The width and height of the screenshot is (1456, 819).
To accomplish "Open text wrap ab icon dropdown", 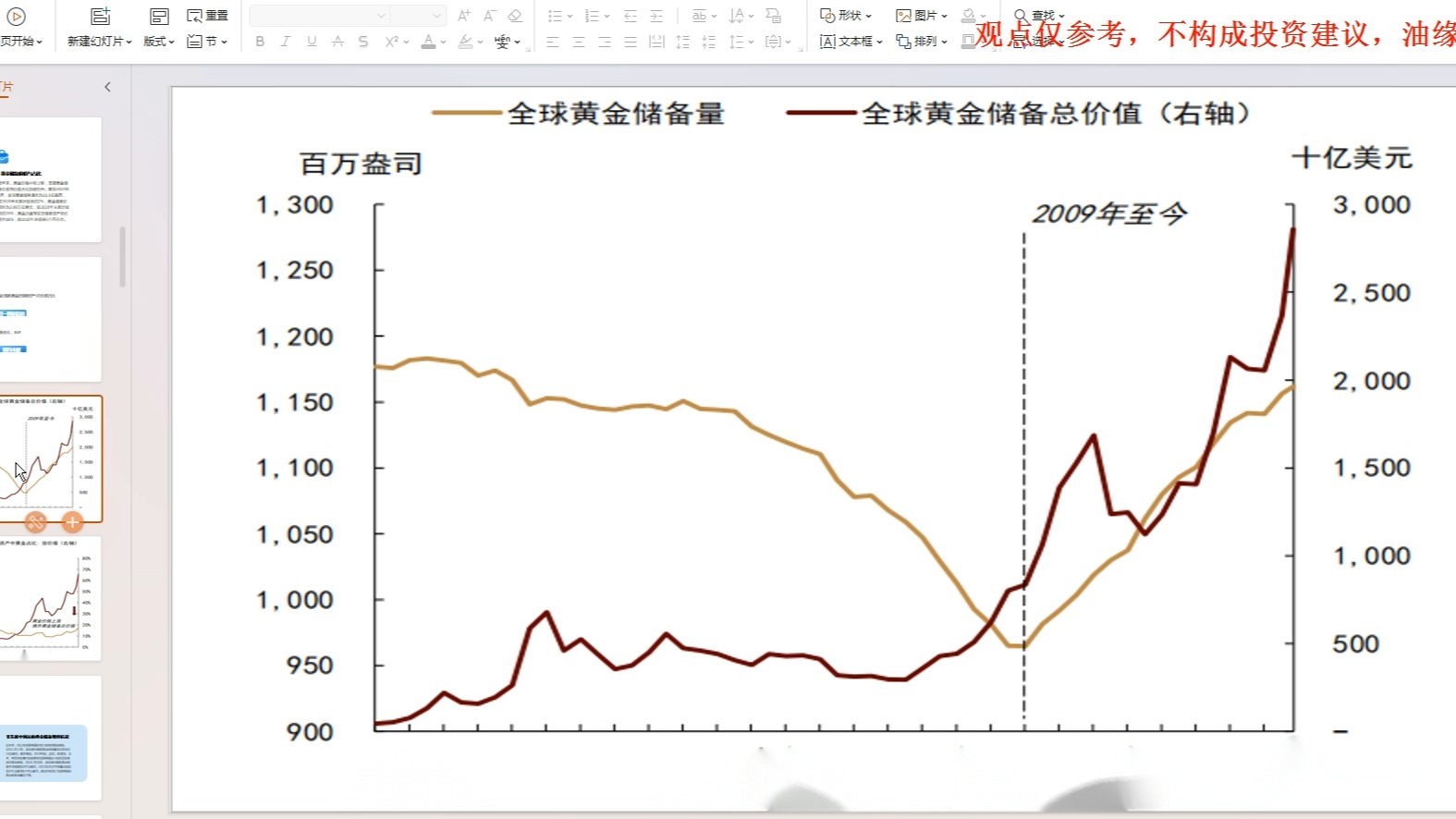I will [x=704, y=16].
